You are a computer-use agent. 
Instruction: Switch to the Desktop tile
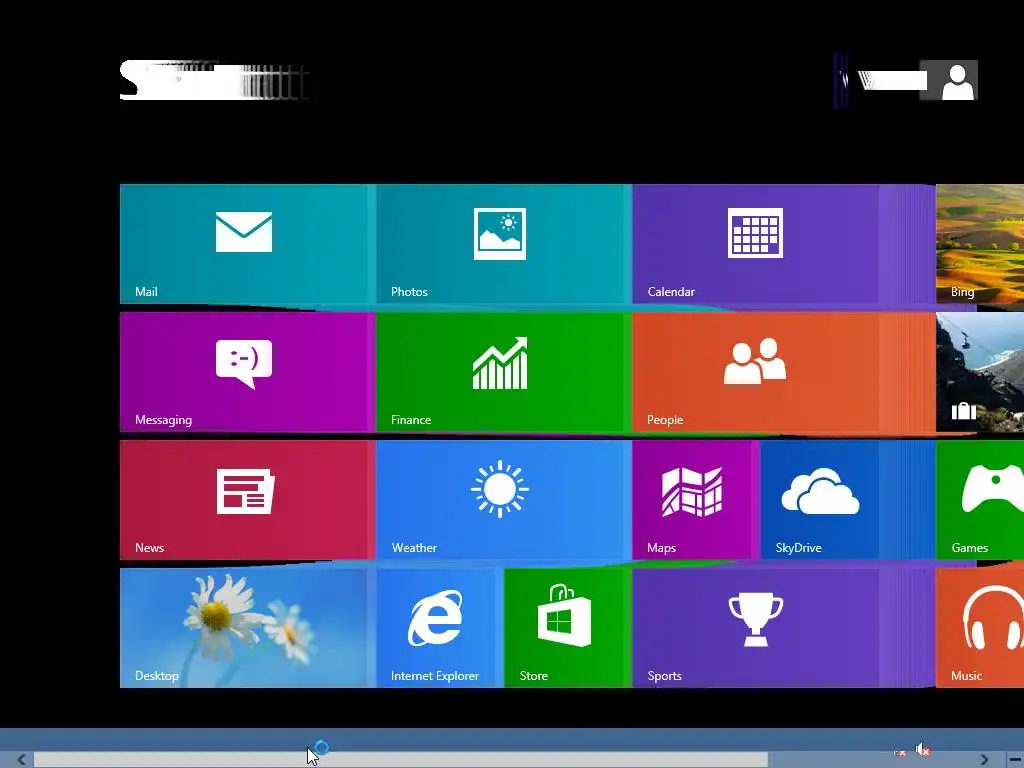click(x=244, y=628)
